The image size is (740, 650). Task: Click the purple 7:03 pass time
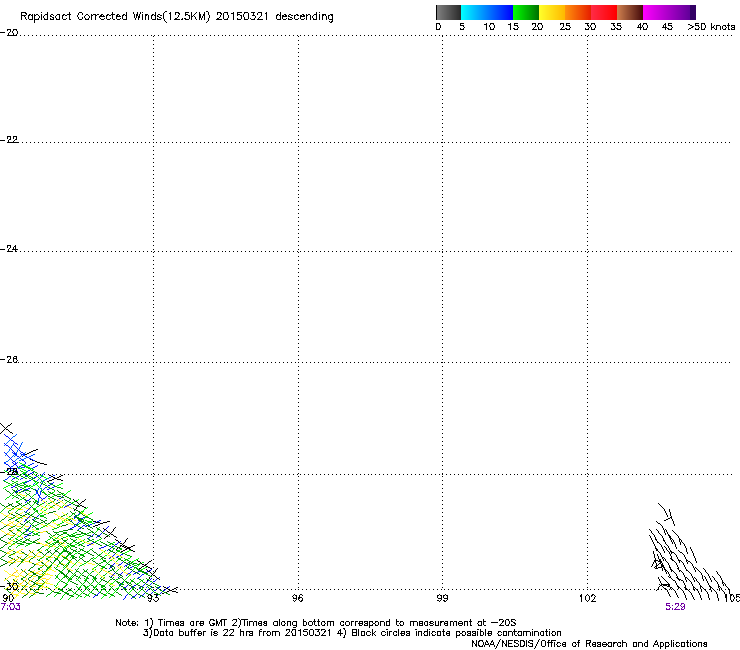(10, 607)
